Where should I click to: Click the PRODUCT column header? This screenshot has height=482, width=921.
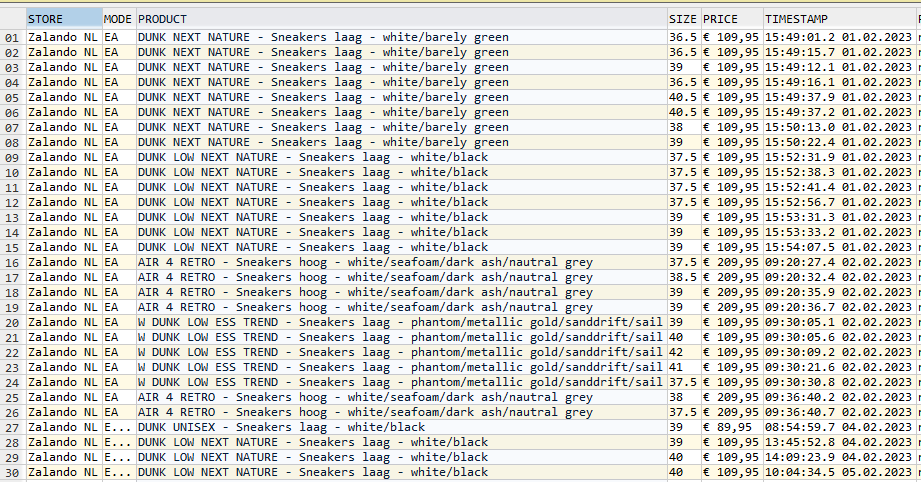point(402,19)
